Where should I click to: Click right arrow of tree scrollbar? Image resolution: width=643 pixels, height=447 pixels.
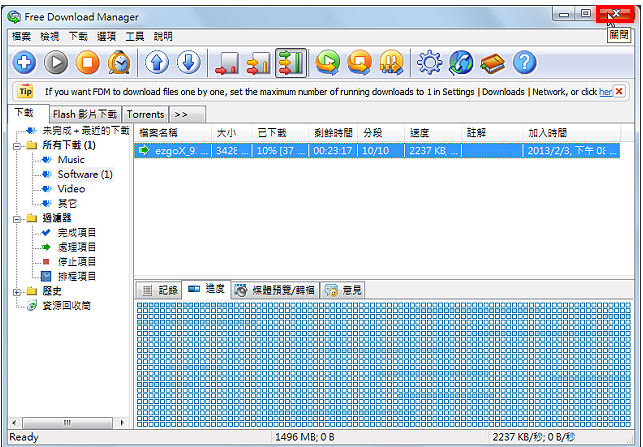tap(122, 422)
